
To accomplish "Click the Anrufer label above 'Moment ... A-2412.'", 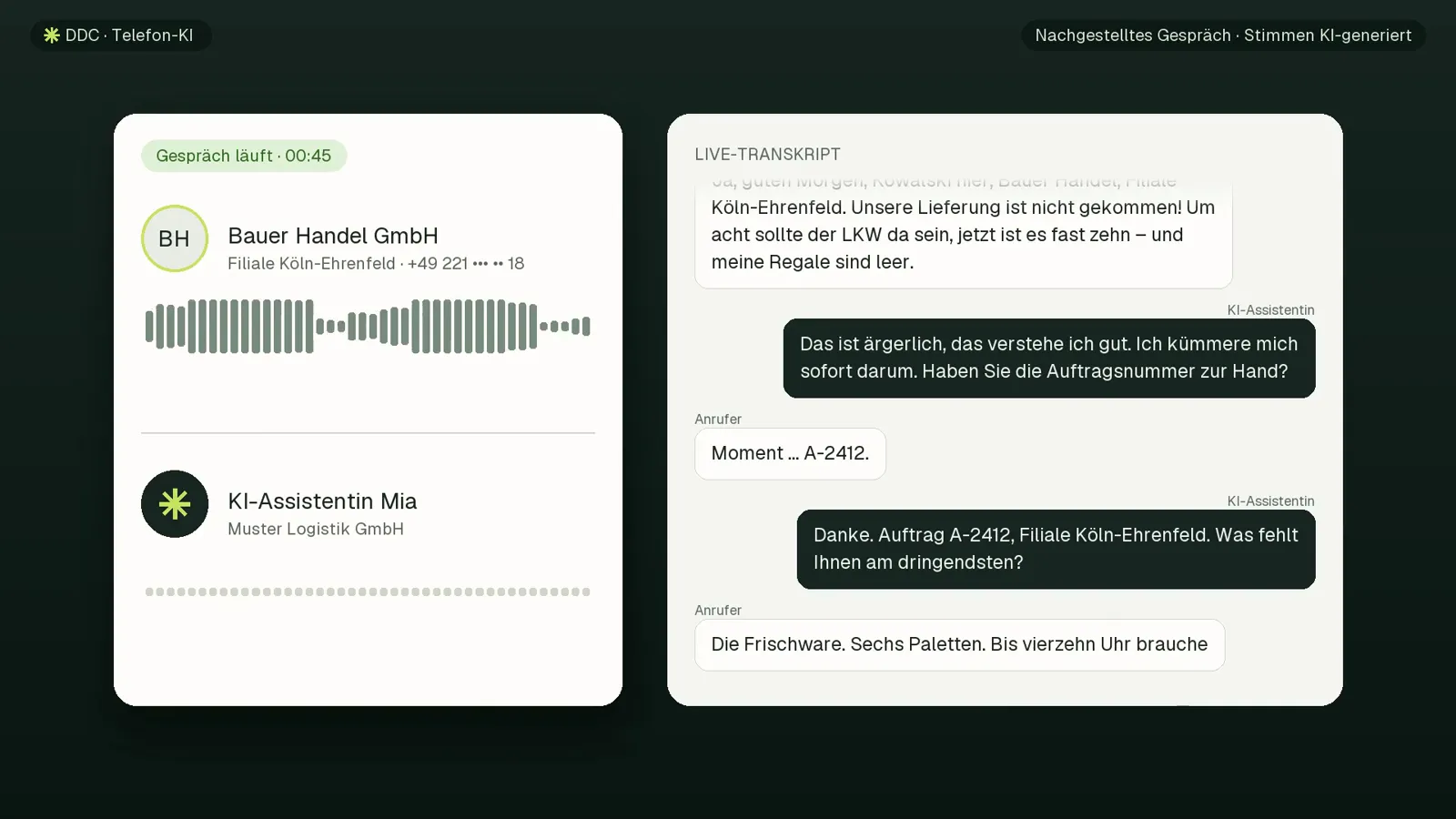I will [718, 420].
